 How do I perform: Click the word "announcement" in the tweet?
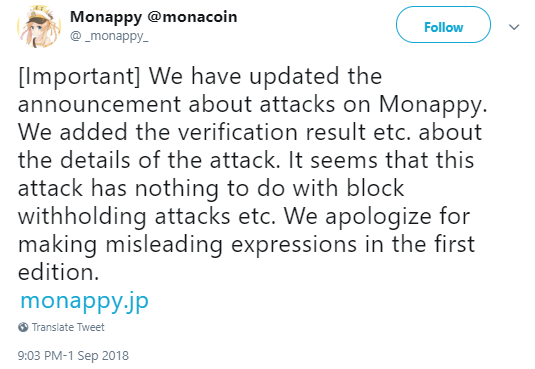(x=99, y=104)
